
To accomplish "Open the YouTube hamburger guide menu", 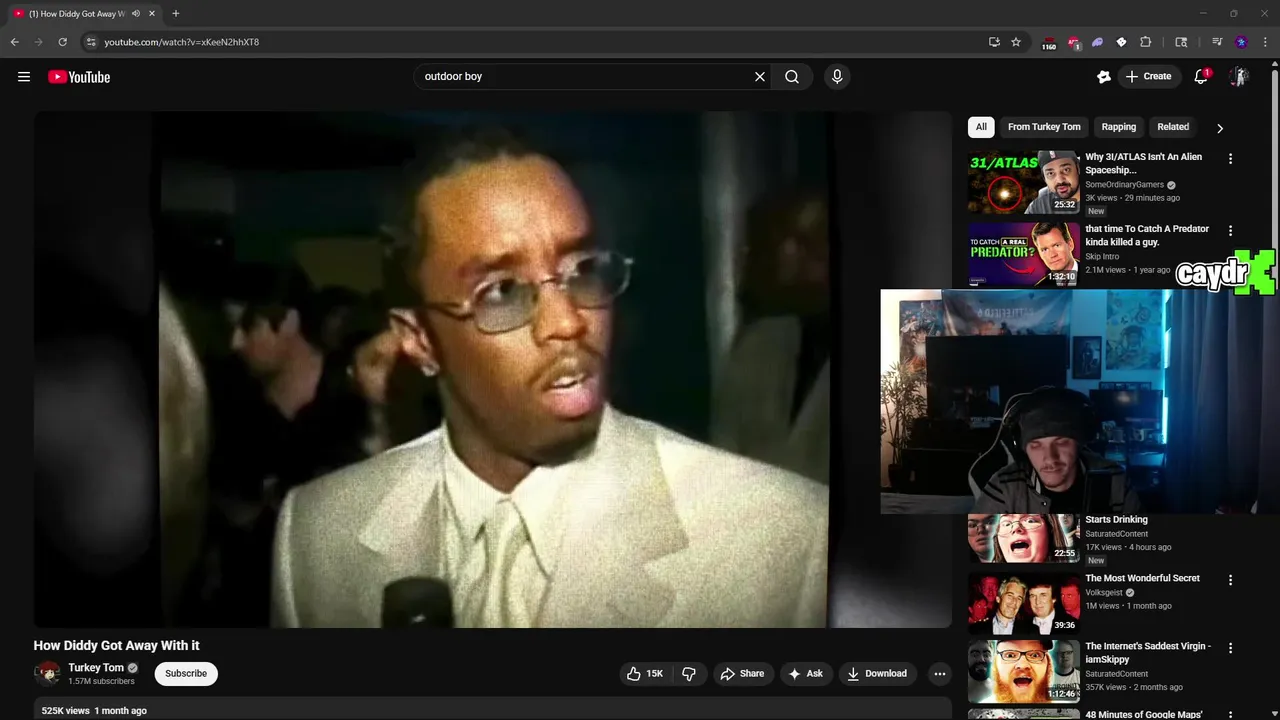I will (24, 77).
